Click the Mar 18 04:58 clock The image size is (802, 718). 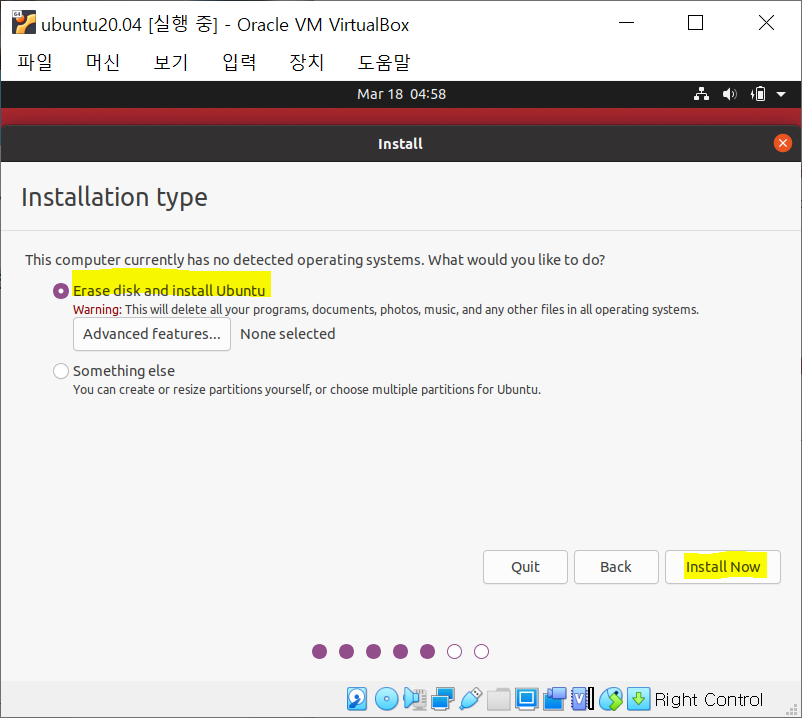402,94
